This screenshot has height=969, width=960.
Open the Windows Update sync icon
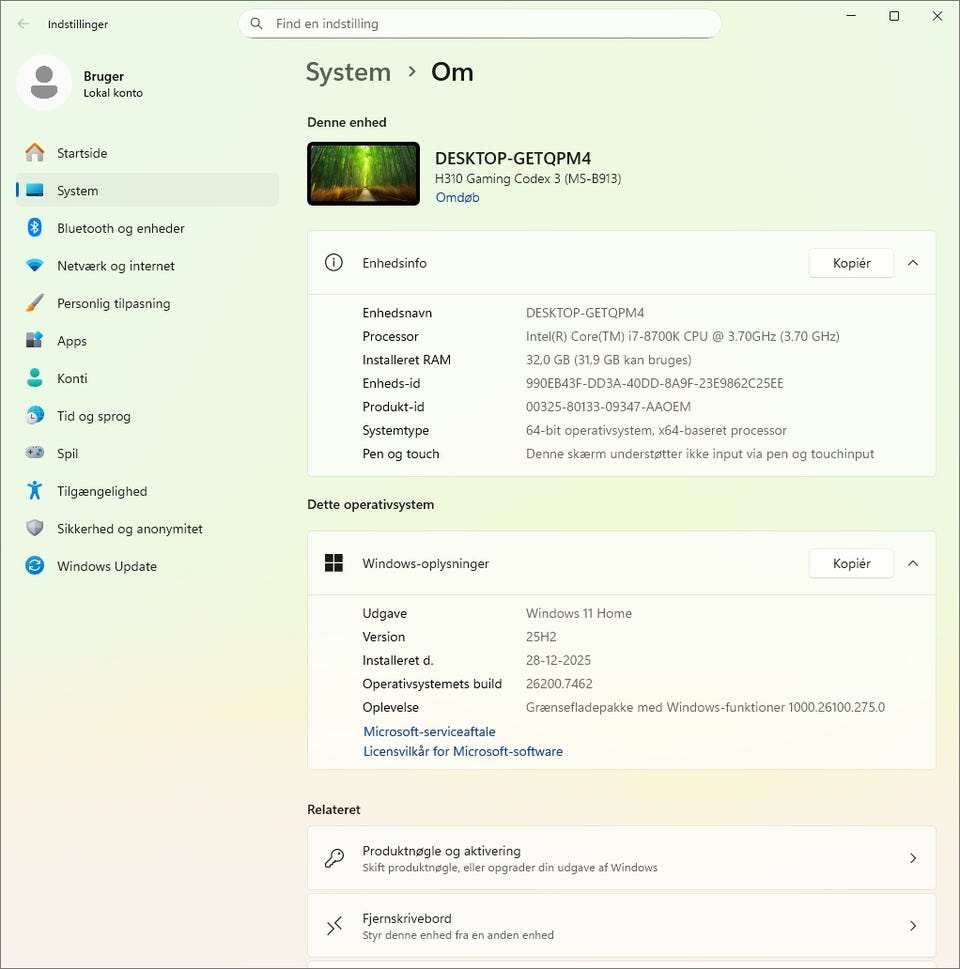click(35, 566)
